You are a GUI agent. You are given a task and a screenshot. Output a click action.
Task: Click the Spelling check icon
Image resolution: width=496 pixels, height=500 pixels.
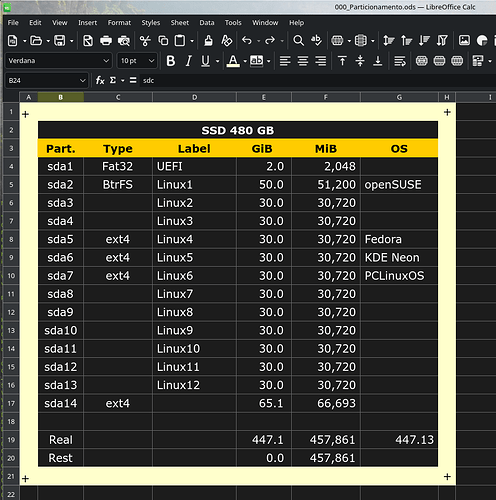[x=316, y=41]
